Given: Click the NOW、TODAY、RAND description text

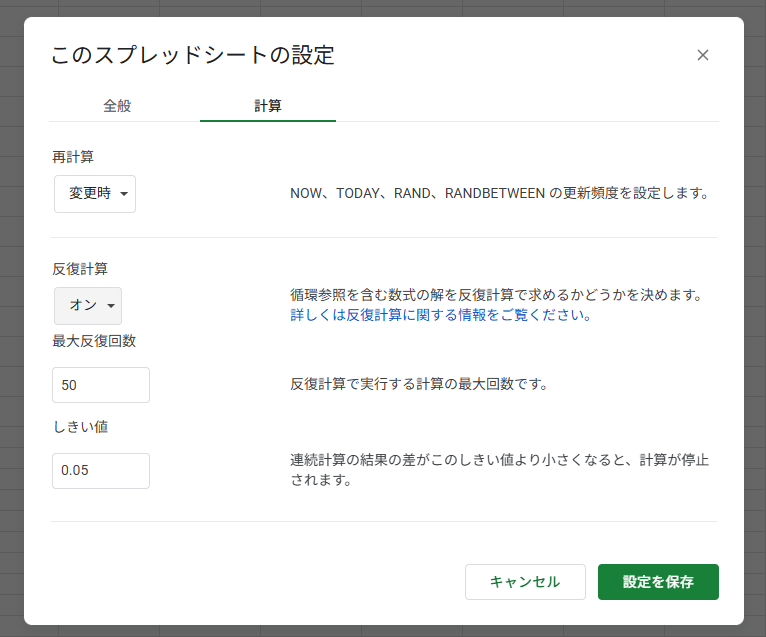Looking at the screenshot, I should pos(499,194).
